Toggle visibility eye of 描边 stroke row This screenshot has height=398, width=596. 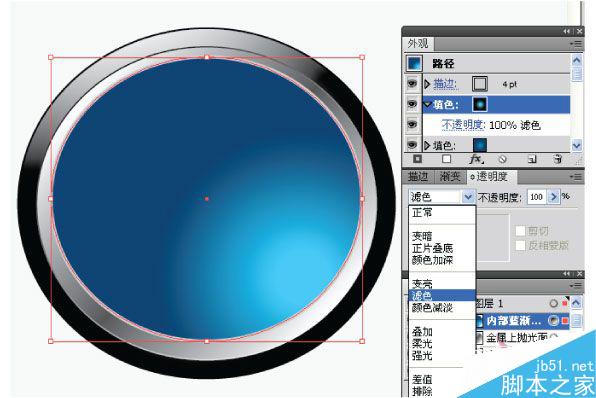coord(412,84)
